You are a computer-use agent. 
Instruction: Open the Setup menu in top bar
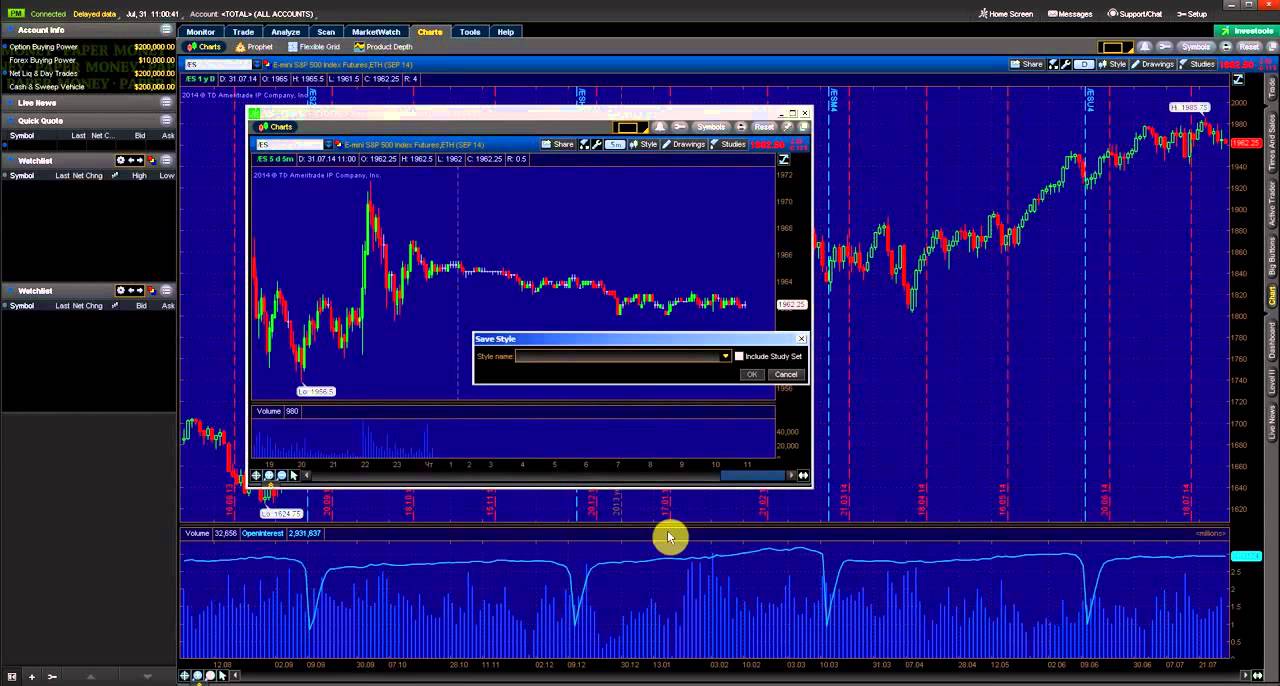click(x=1192, y=14)
